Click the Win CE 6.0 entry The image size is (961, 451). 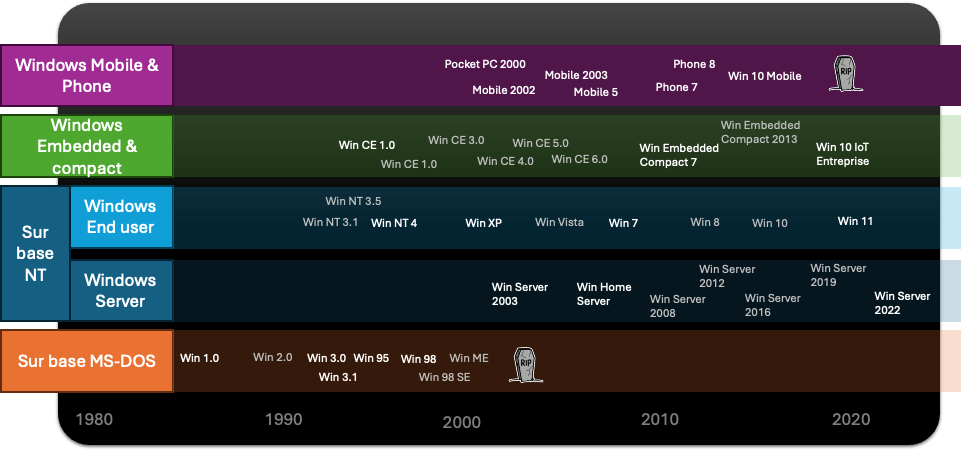coord(580,159)
